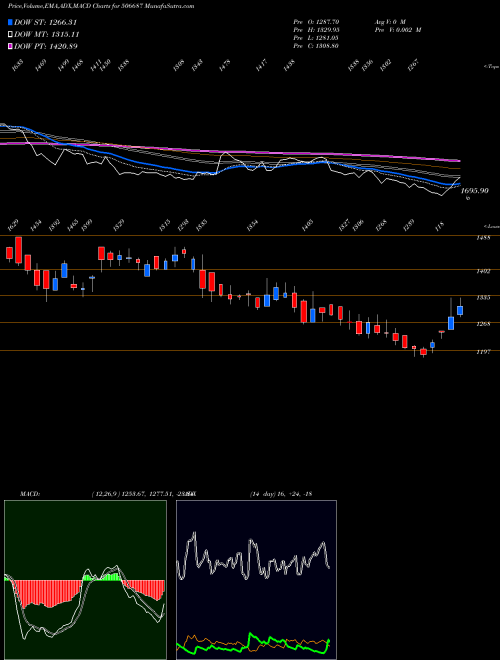Click the blue DOW ST legend swatch

click(x=11, y=22)
